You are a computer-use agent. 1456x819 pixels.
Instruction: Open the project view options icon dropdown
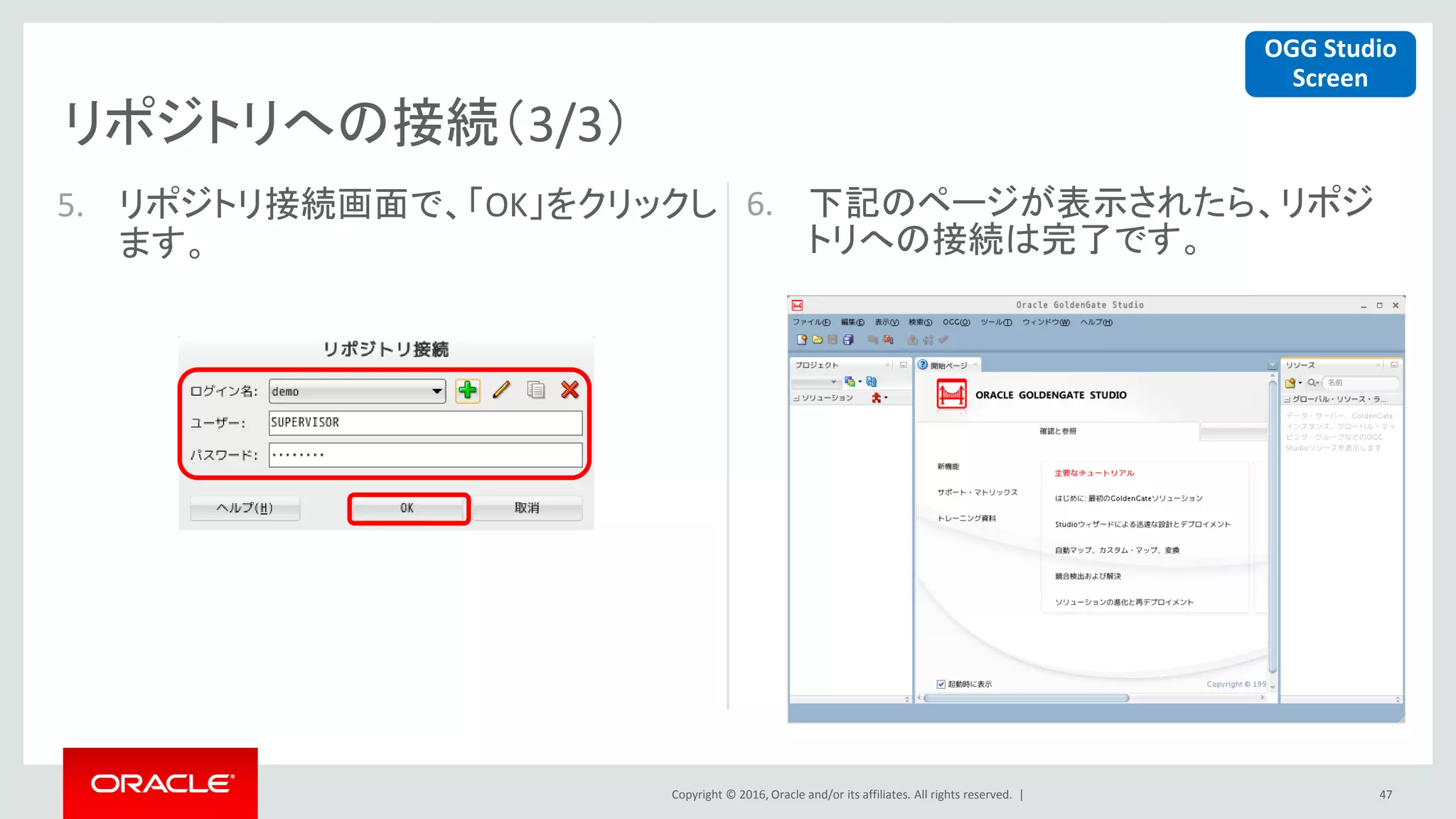coord(853,382)
